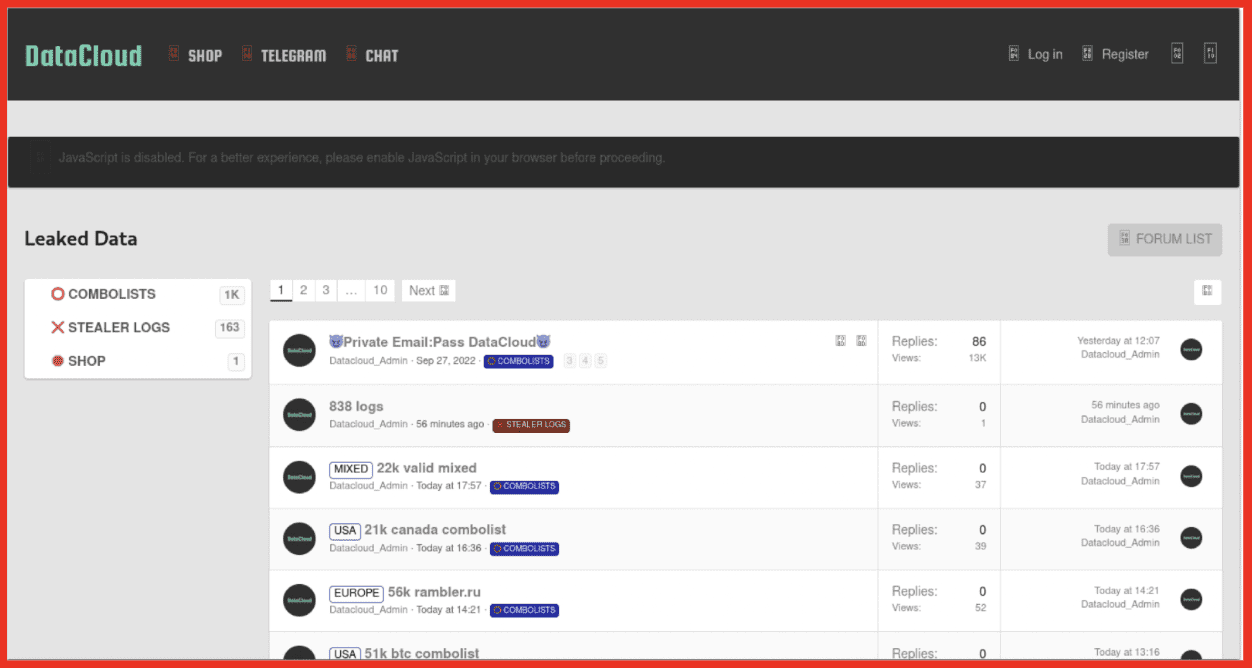Open the SHOP sub-forum in the sidebar list

[x=87, y=361]
